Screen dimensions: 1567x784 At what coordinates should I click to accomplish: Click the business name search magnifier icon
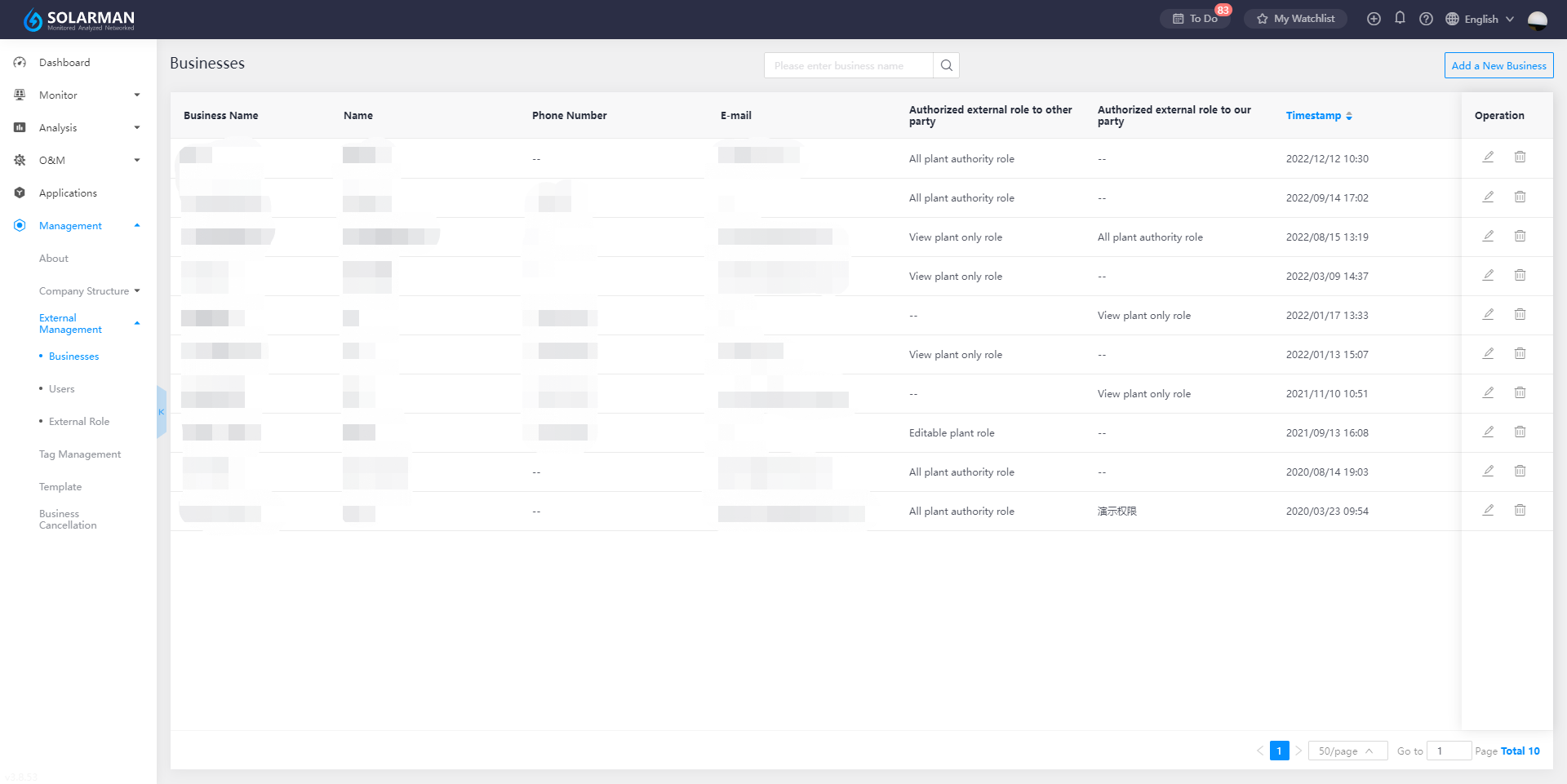point(946,64)
